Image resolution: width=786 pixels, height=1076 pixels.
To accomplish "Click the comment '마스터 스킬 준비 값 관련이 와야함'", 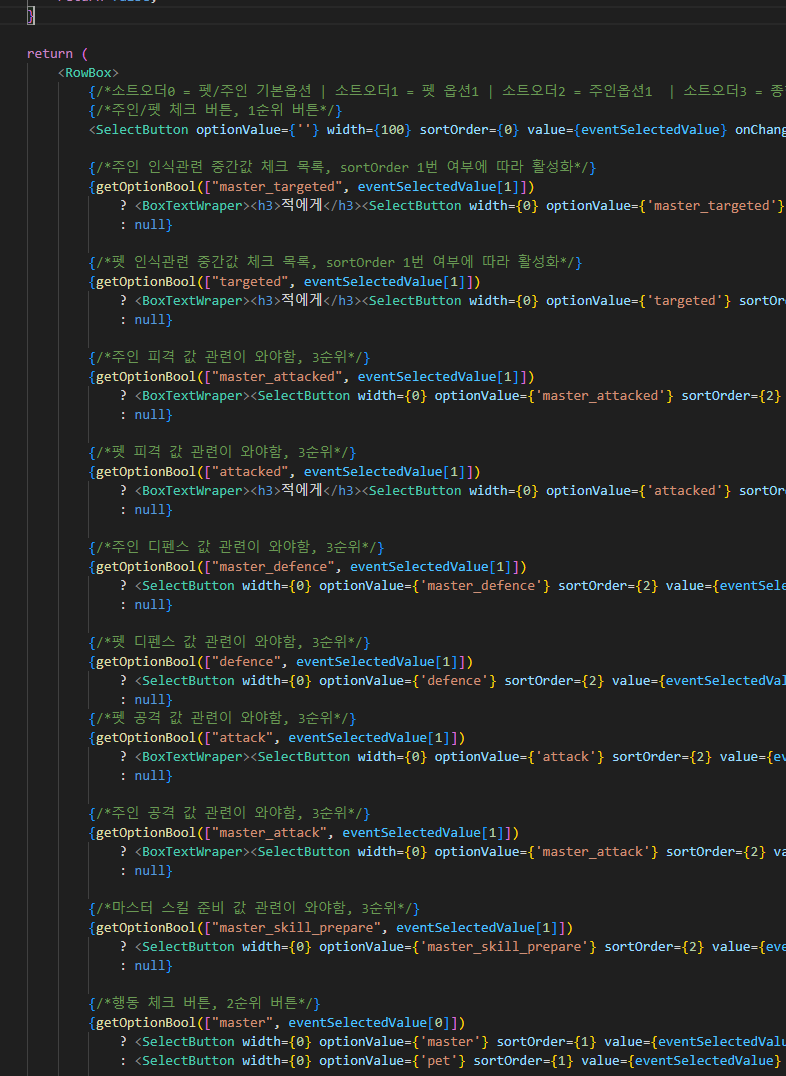I will coord(254,909).
